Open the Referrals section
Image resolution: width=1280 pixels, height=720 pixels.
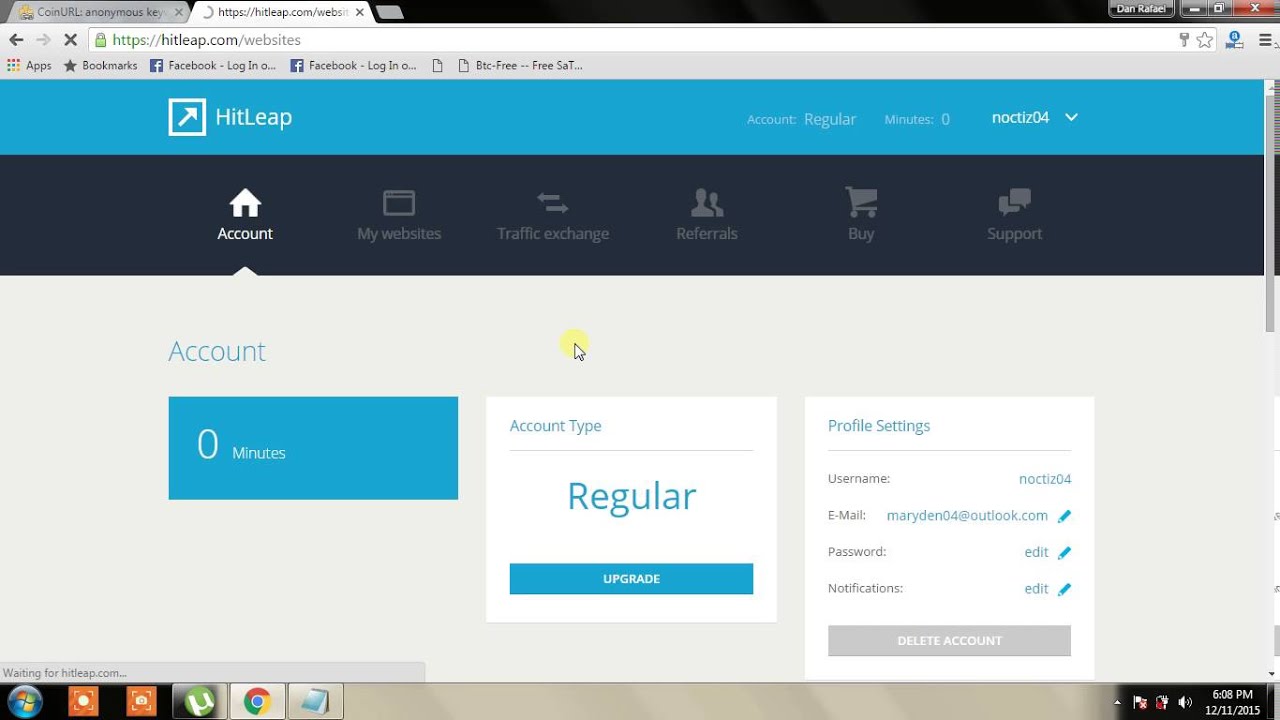coord(707,215)
